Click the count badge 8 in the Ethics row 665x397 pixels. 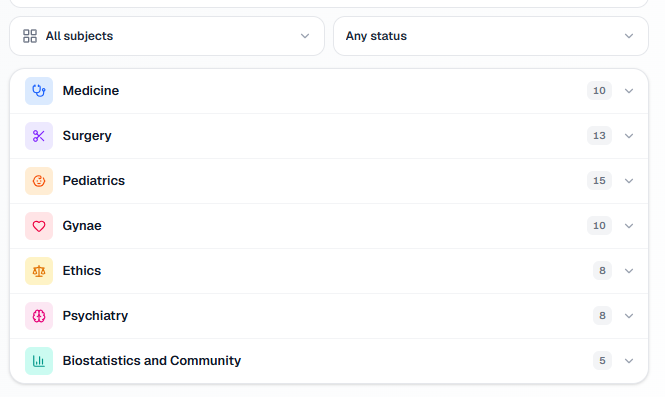click(602, 271)
